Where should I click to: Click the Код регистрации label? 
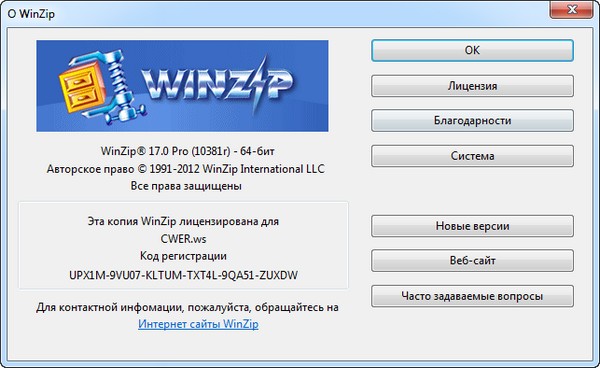pos(183,256)
